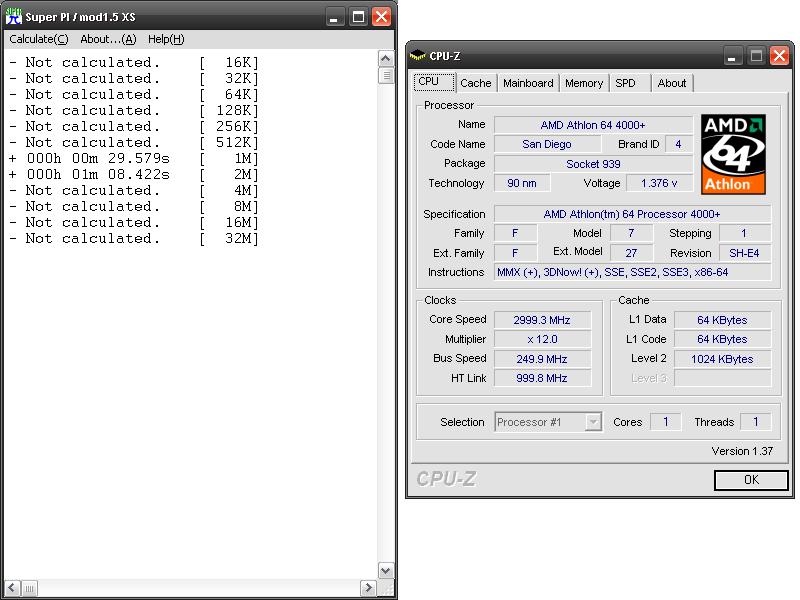Viewport: 800px width, 600px height.
Task: Click the Core Speed value 2999.3 MHz
Action: (542, 320)
